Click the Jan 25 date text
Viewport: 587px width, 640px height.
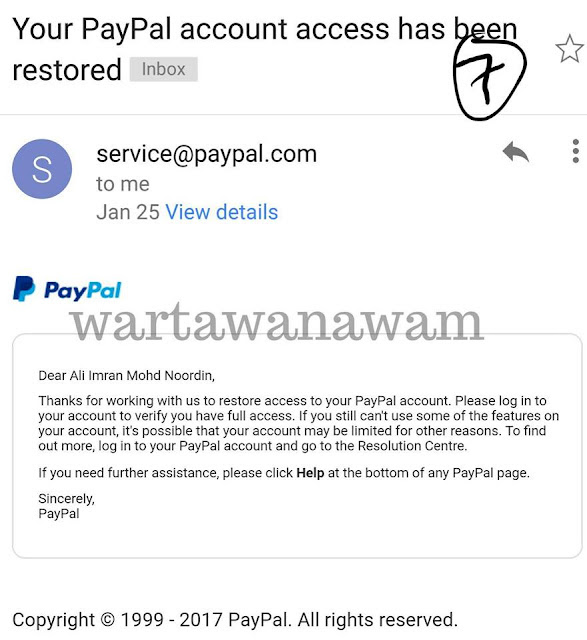(128, 212)
